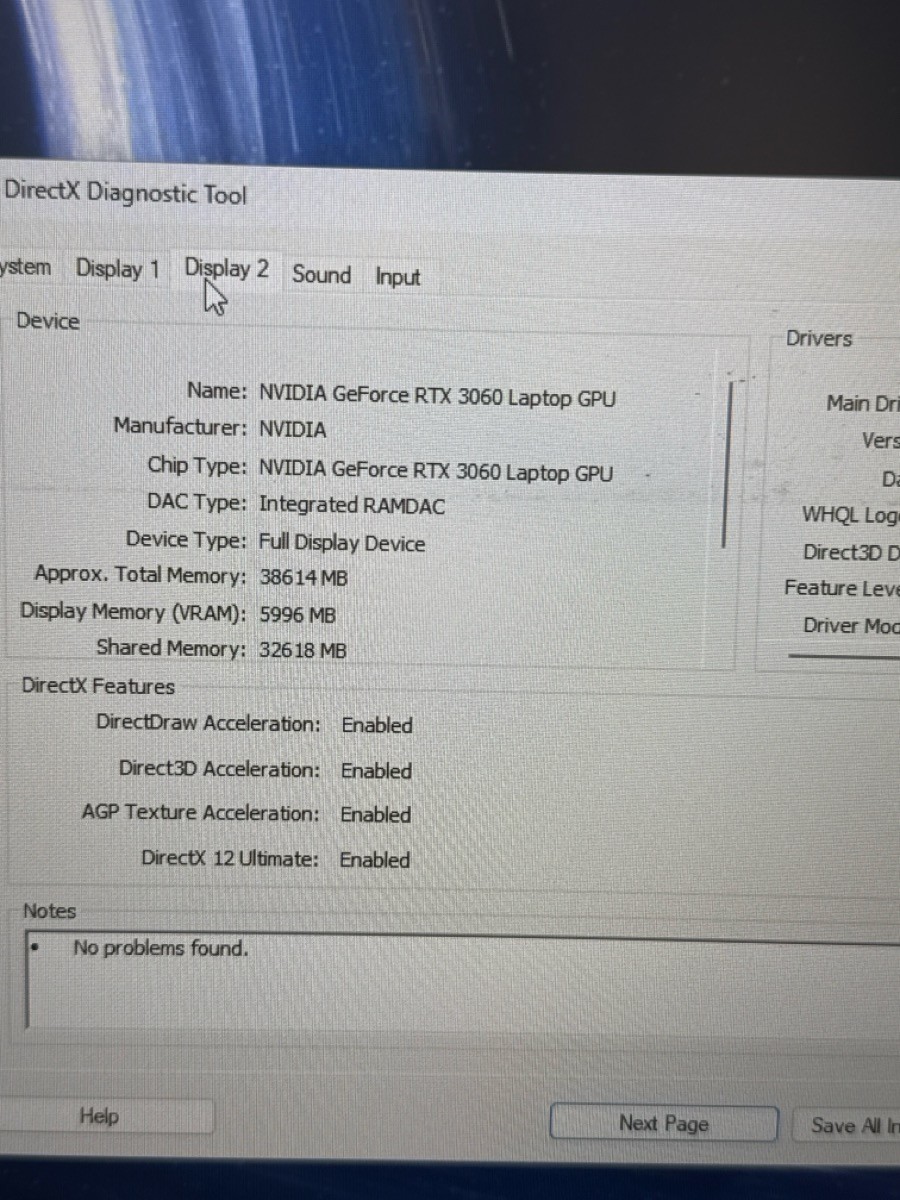
Task: Switch to the System tab
Action: (x=25, y=268)
